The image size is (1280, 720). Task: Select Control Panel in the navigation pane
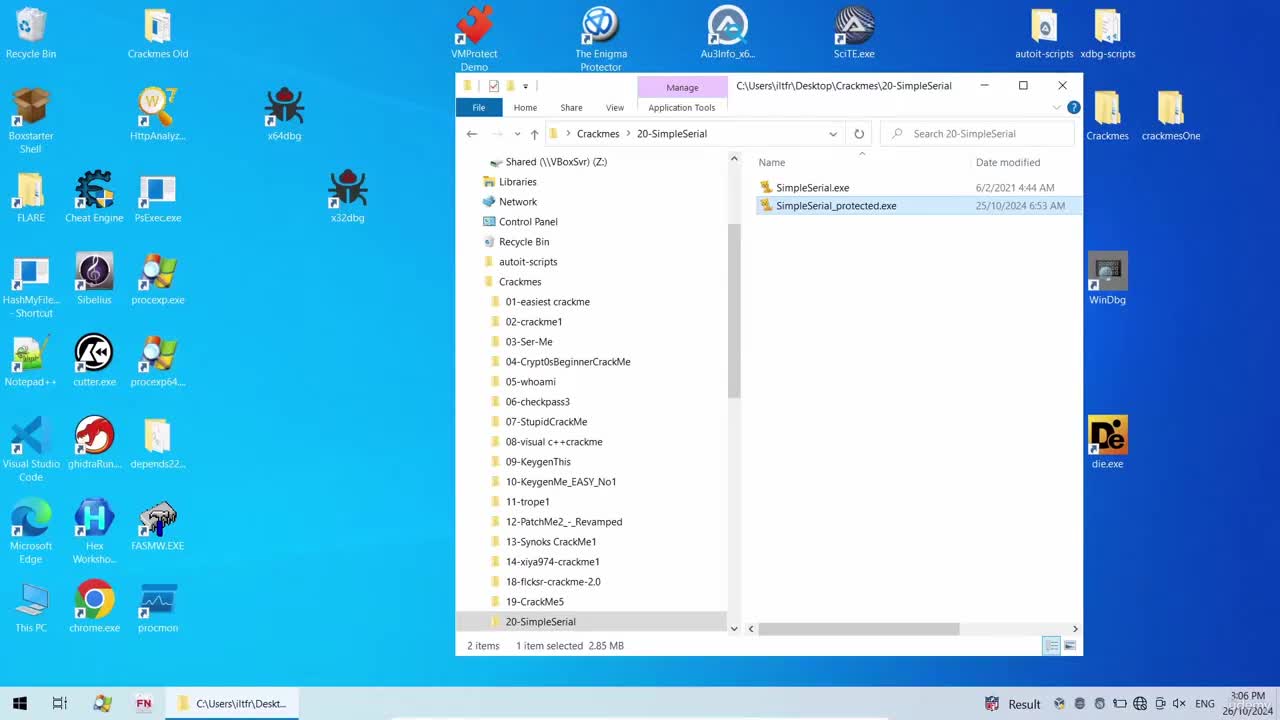tap(528, 222)
